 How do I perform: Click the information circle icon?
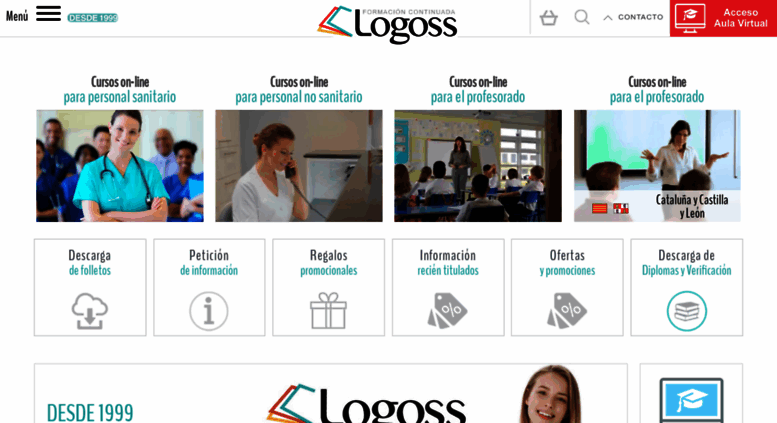click(209, 311)
